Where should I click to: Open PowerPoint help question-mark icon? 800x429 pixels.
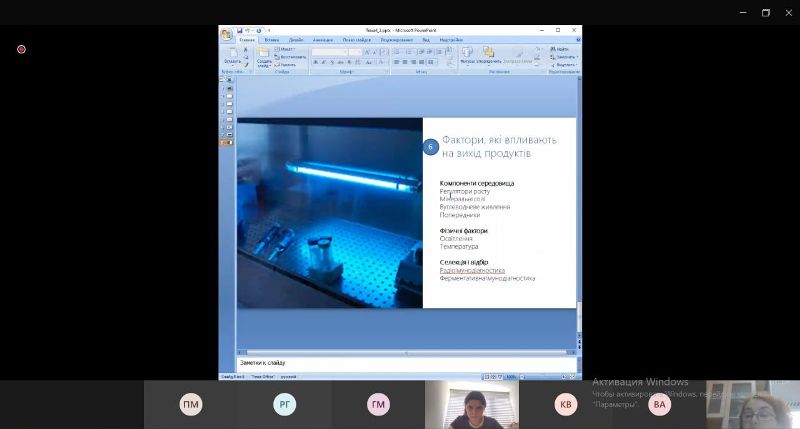(578, 39)
